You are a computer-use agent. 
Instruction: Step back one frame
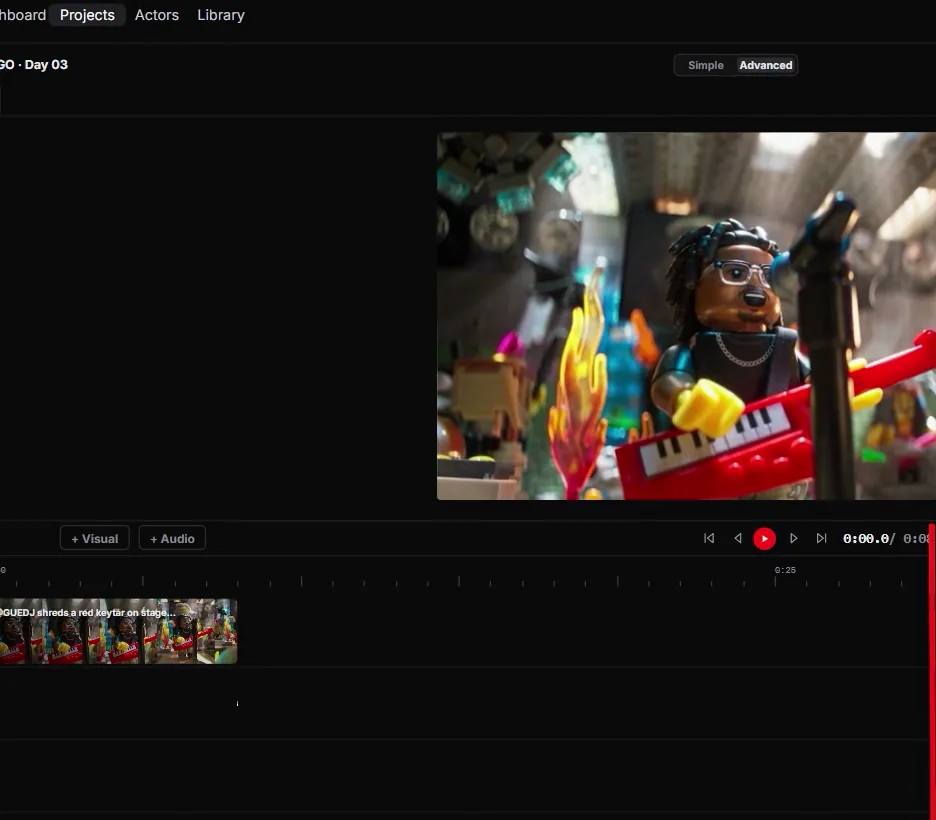click(738, 538)
